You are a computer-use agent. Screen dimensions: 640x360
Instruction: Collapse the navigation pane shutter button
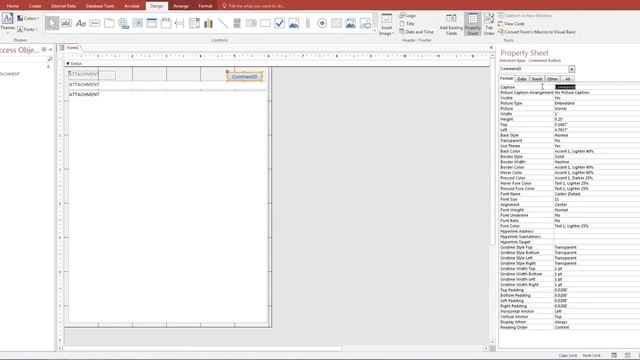(51, 50)
